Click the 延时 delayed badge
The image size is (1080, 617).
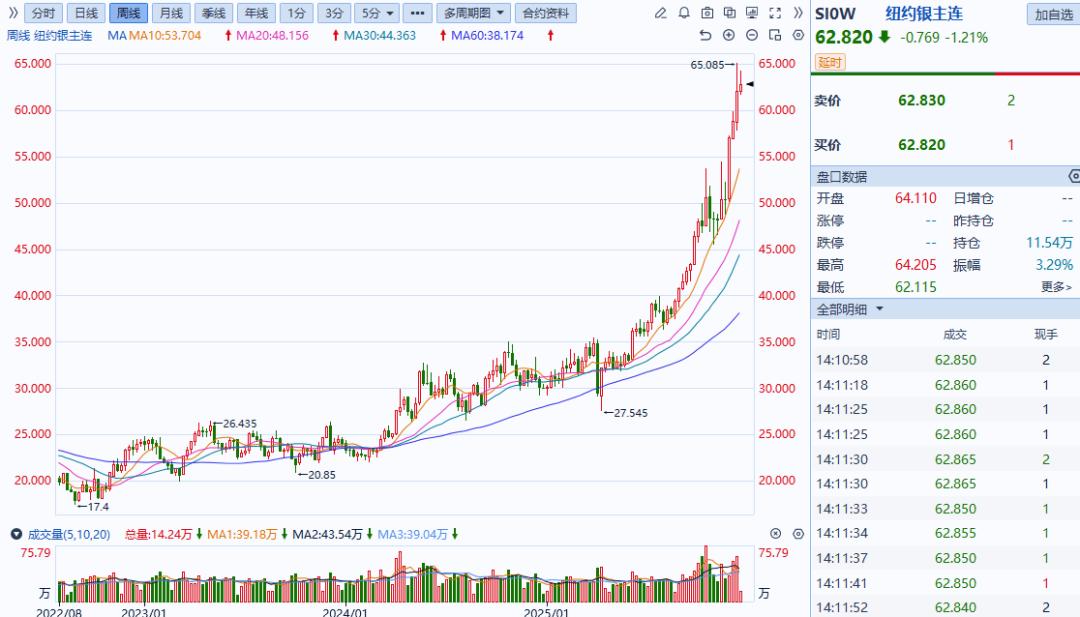point(830,63)
